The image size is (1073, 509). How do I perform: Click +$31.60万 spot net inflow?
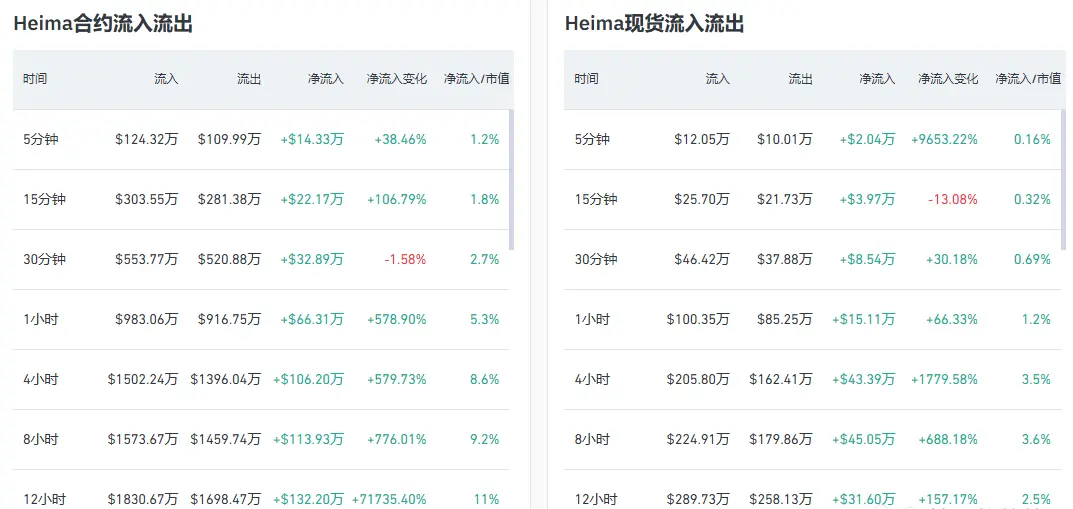(x=864, y=499)
